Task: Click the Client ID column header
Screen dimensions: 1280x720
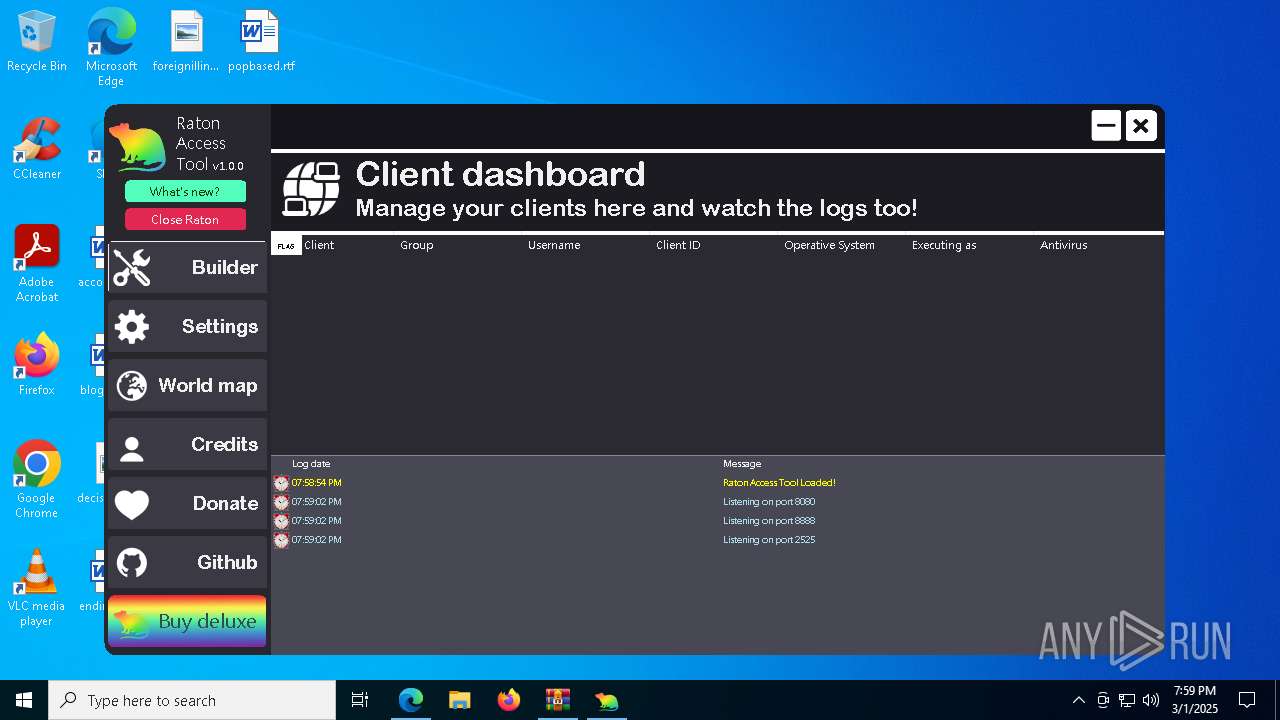Action: (x=678, y=245)
